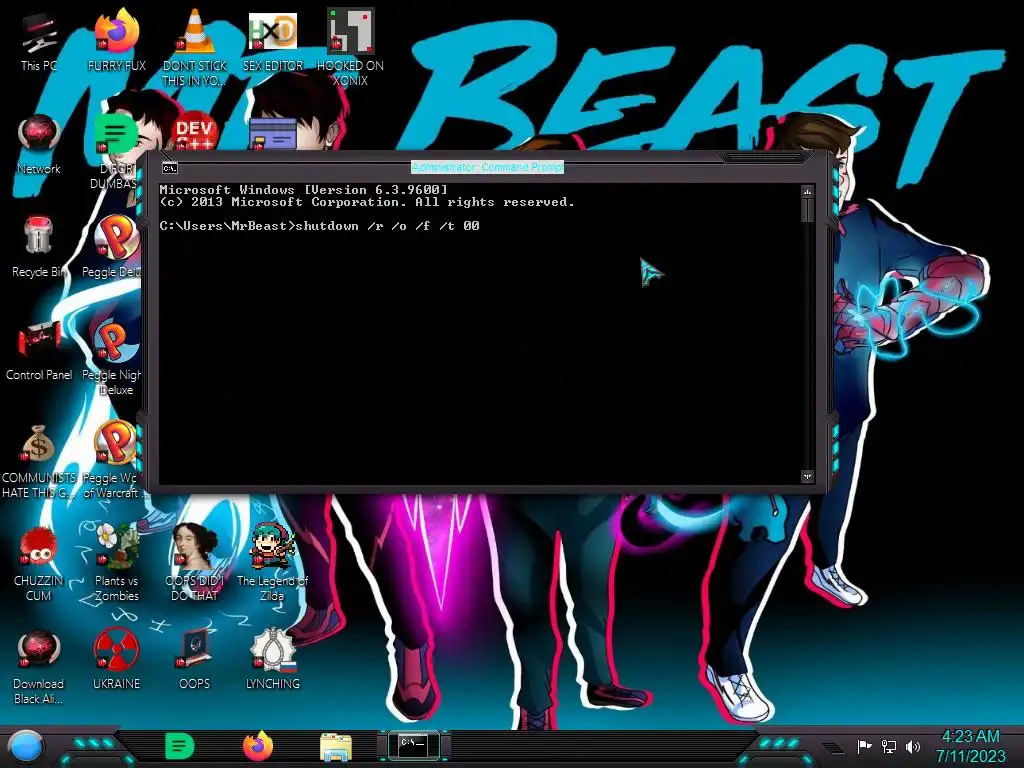Open the VLC cone desktop shortcut
This screenshot has width=1024, height=768.
click(x=195, y=47)
